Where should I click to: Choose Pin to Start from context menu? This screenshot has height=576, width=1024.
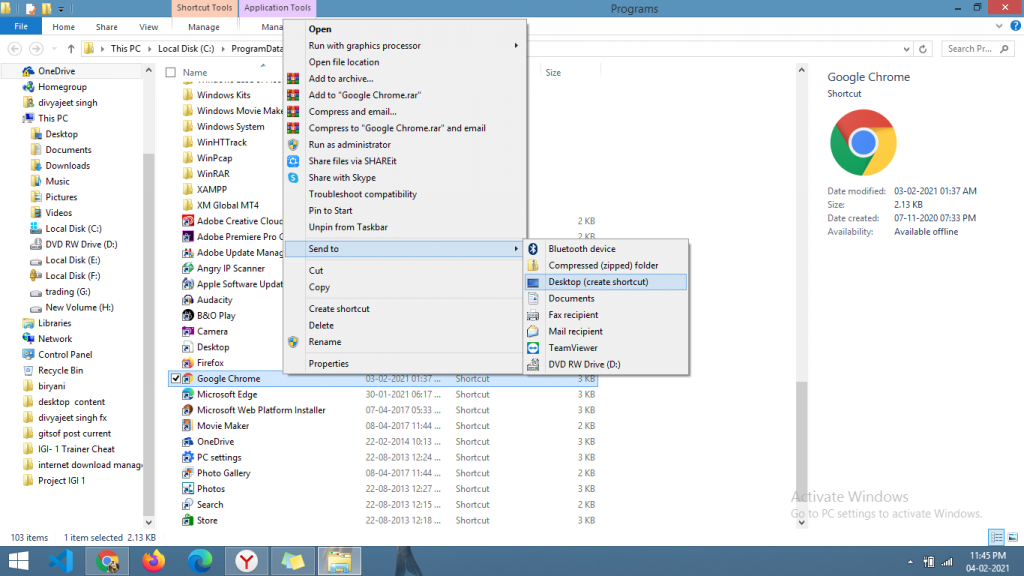point(330,211)
